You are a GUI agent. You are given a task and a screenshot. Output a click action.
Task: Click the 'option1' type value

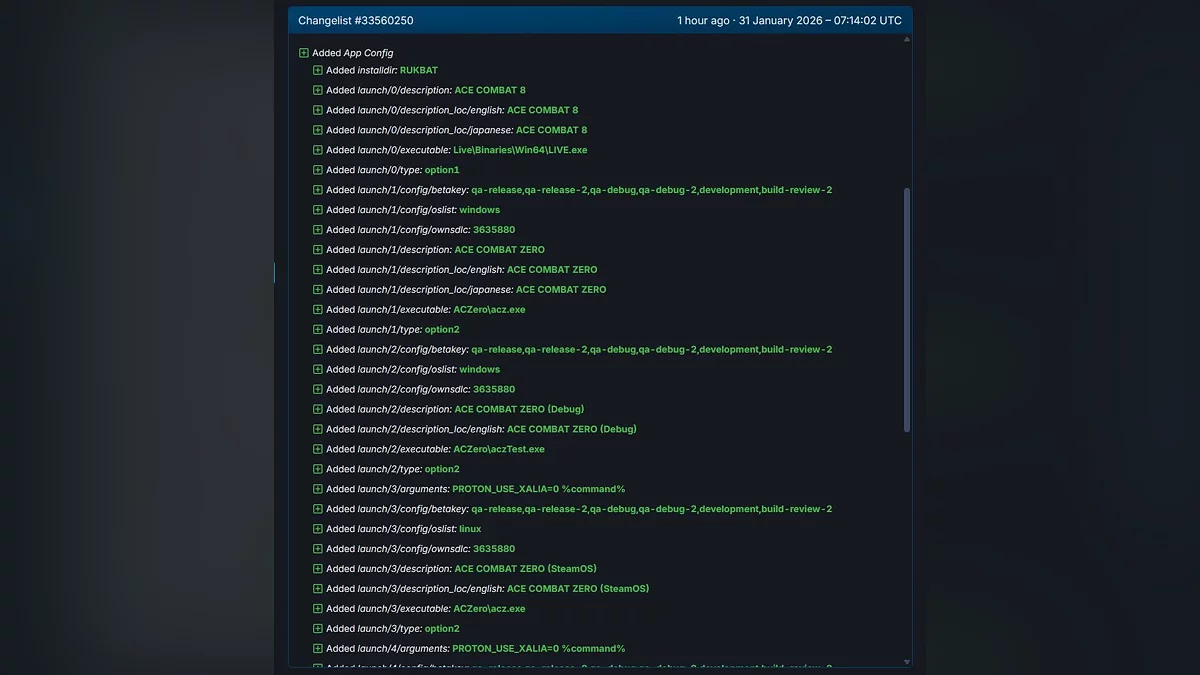(x=442, y=170)
